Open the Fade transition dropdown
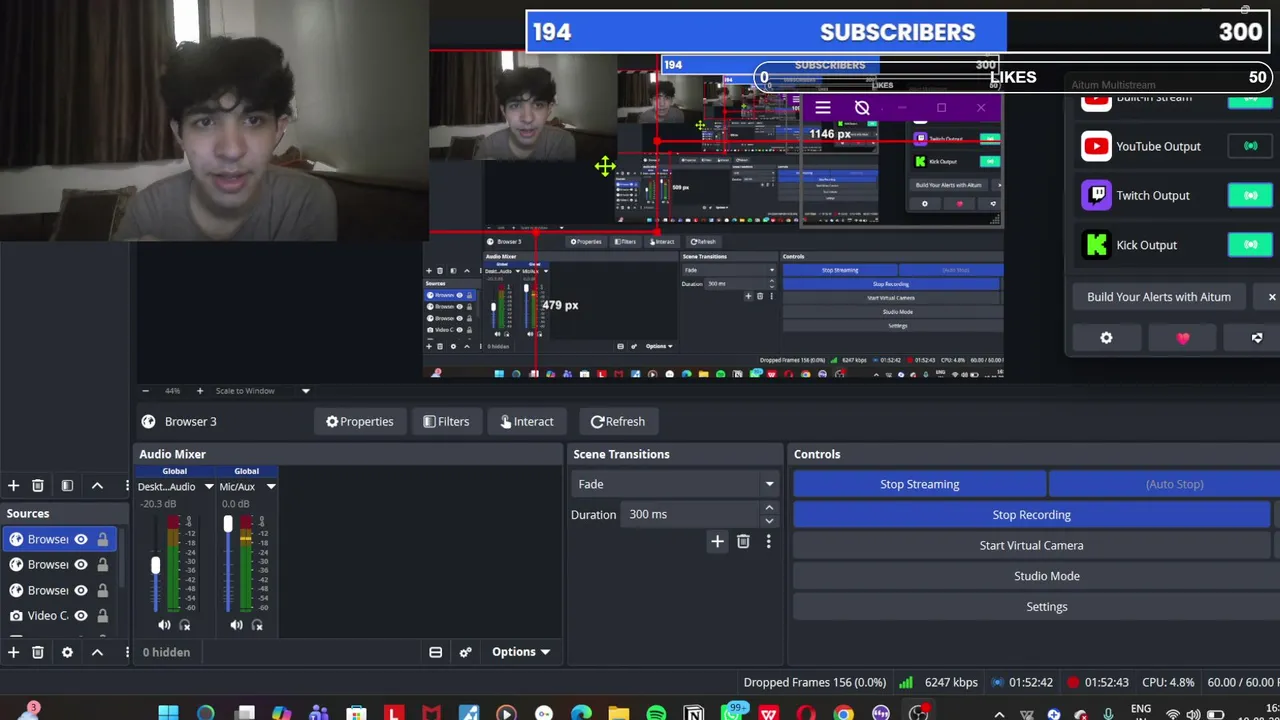The image size is (1280, 720). 675,484
